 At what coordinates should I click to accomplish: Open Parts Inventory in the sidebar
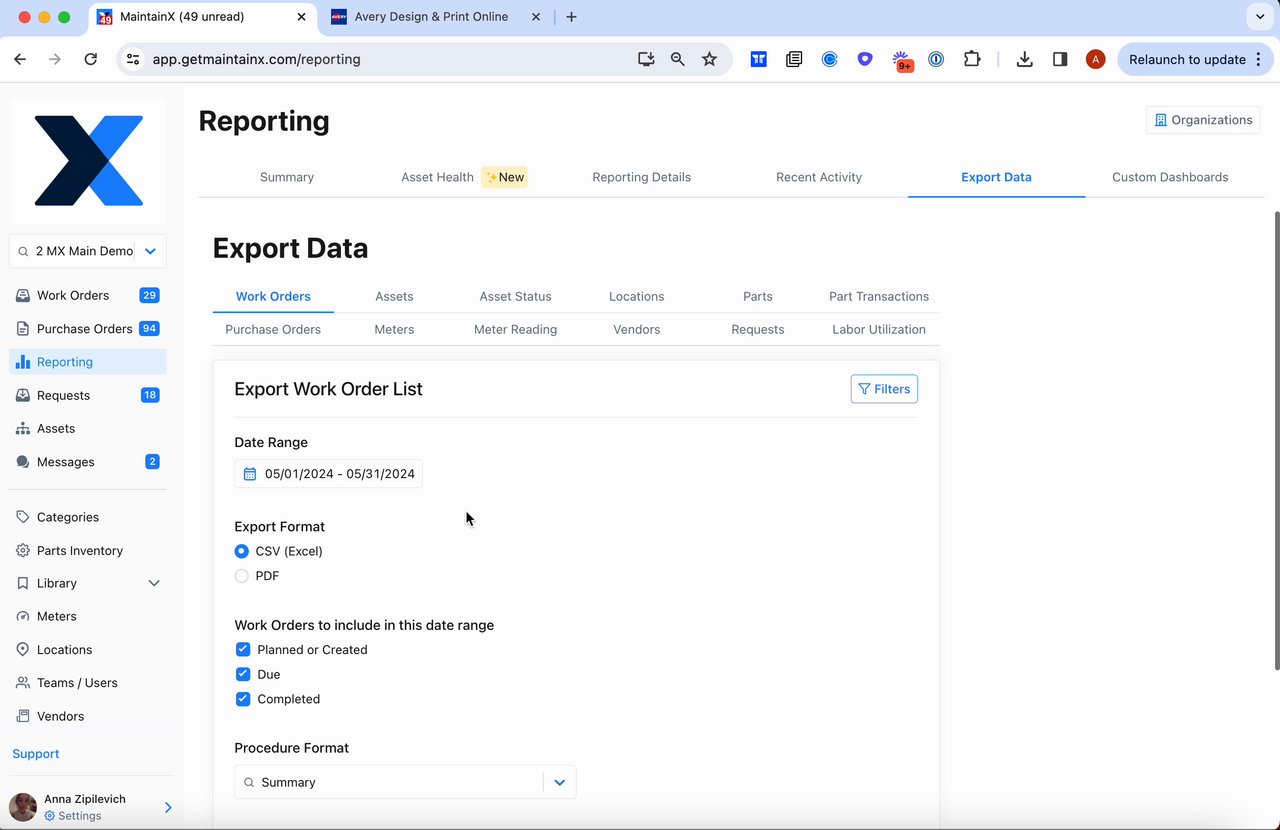[88, 550]
